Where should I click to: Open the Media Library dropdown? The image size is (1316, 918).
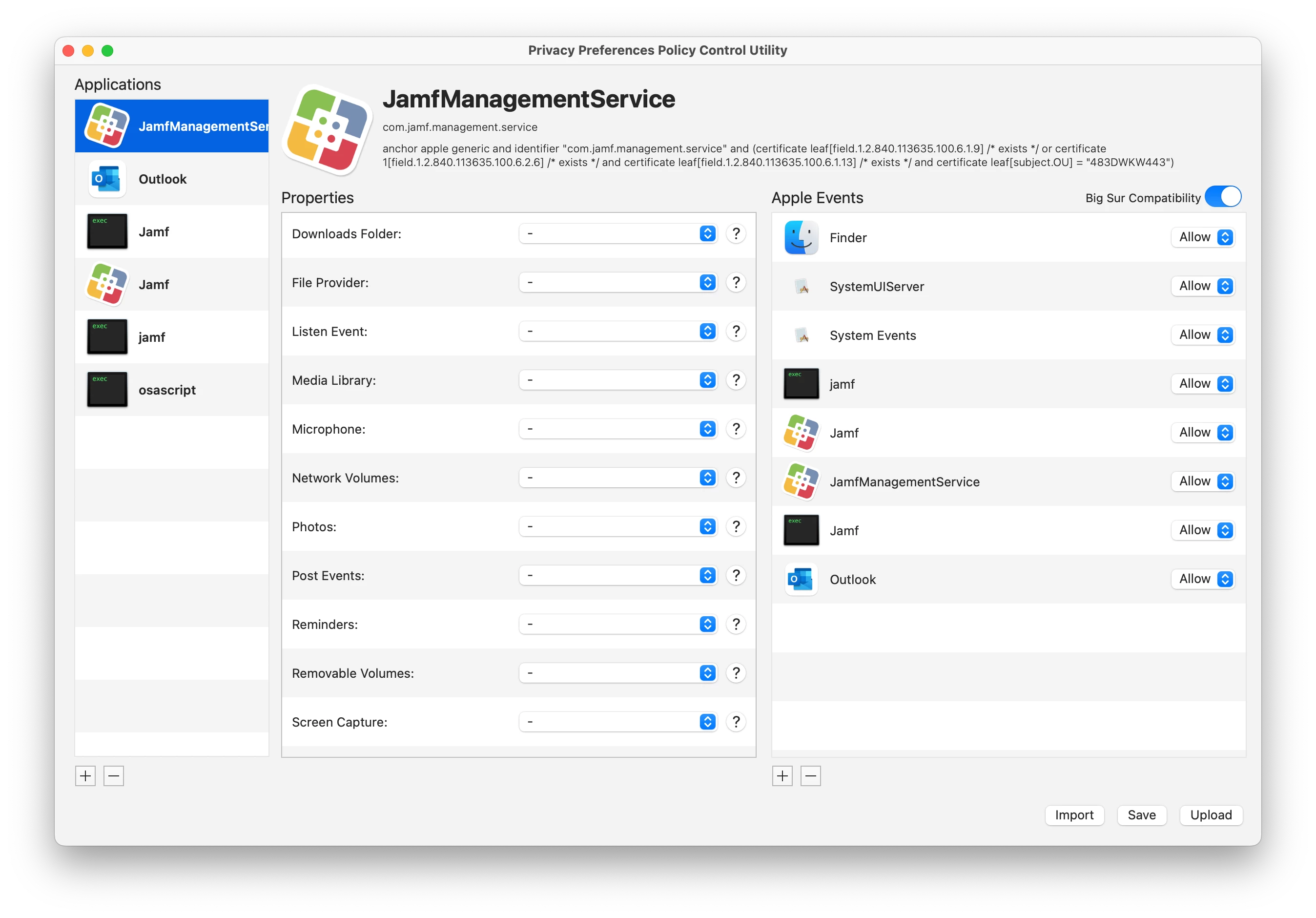coord(618,379)
